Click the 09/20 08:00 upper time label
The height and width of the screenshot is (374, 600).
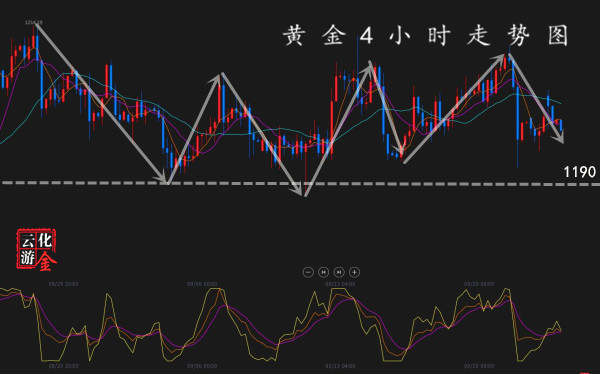479,284
